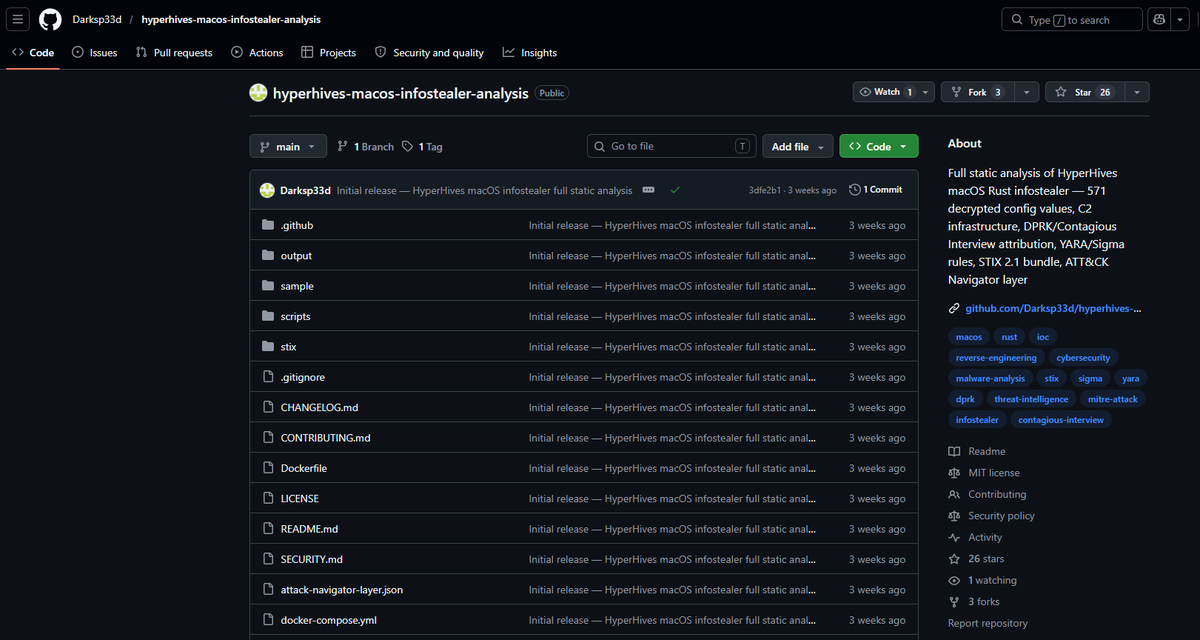This screenshot has width=1200, height=640.
Task: Switch to the Actions tab
Action: pyautogui.click(x=257, y=52)
